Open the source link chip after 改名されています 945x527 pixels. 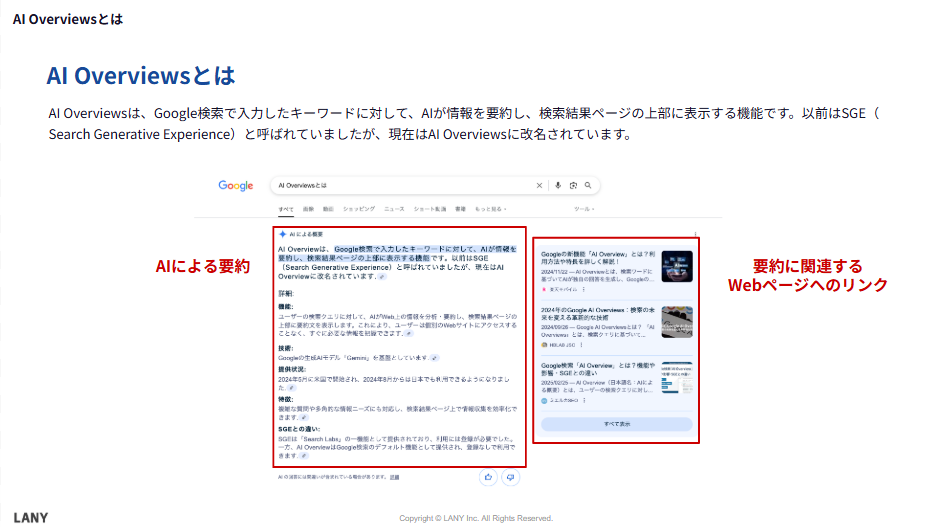coord(382,277)
